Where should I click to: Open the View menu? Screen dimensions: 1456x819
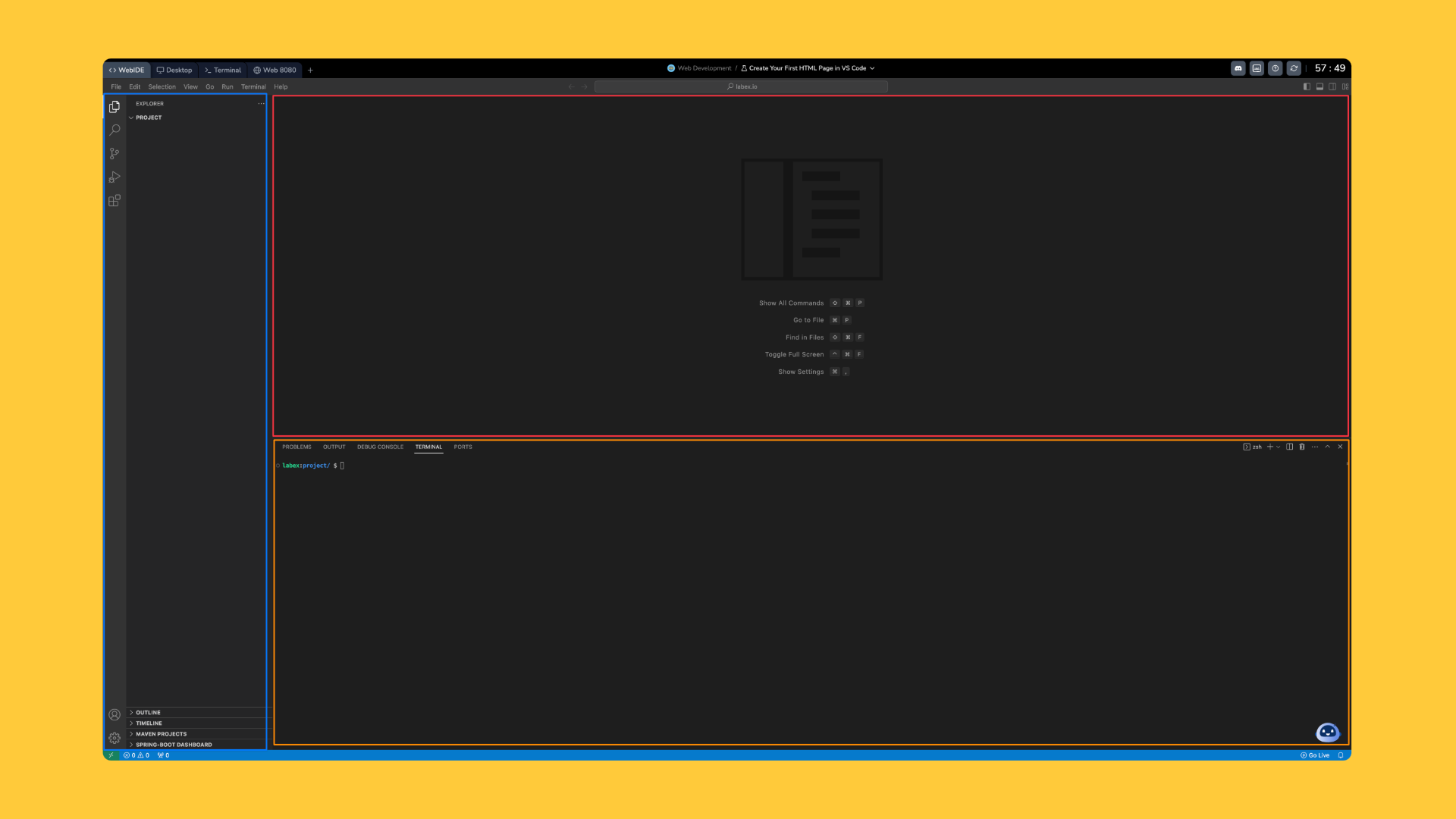(x=190, y=86)
